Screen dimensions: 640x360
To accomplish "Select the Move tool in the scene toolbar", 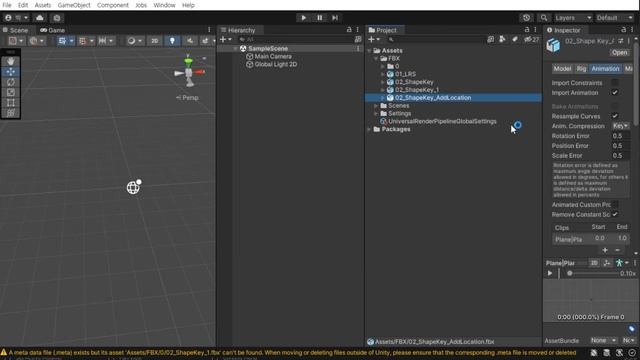I will click(11, 72).
